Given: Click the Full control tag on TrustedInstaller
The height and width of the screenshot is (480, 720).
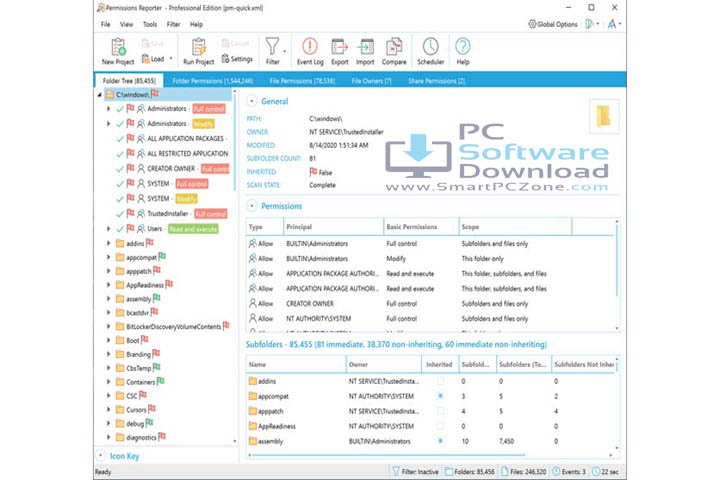Looking at the screenshot, I should [210, 214].
